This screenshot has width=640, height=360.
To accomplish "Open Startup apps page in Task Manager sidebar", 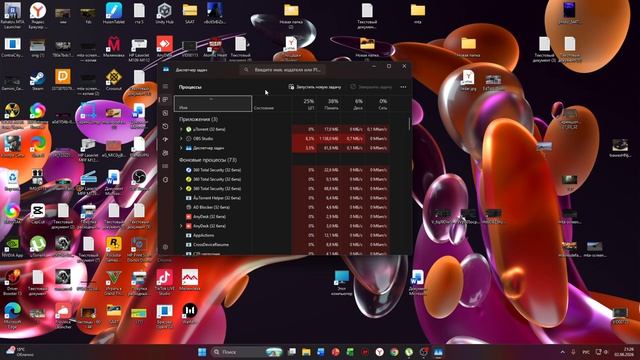I will [165, 140].
